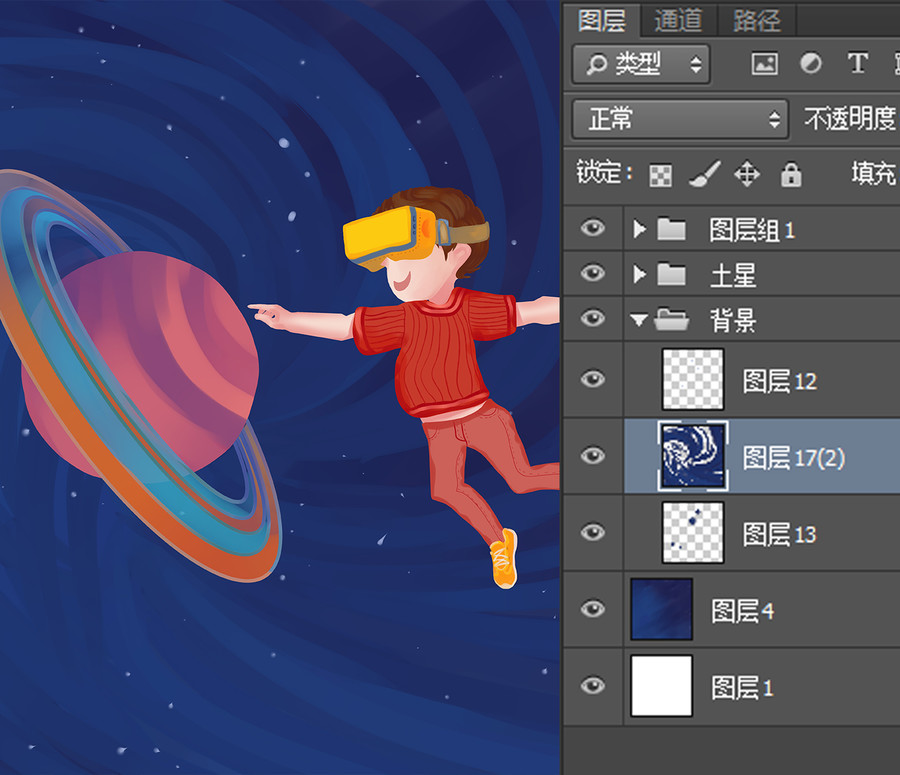Screen dimensions: 900x775
Task: Select the 图层 (Layers) tab
Action: pos(602,21)
